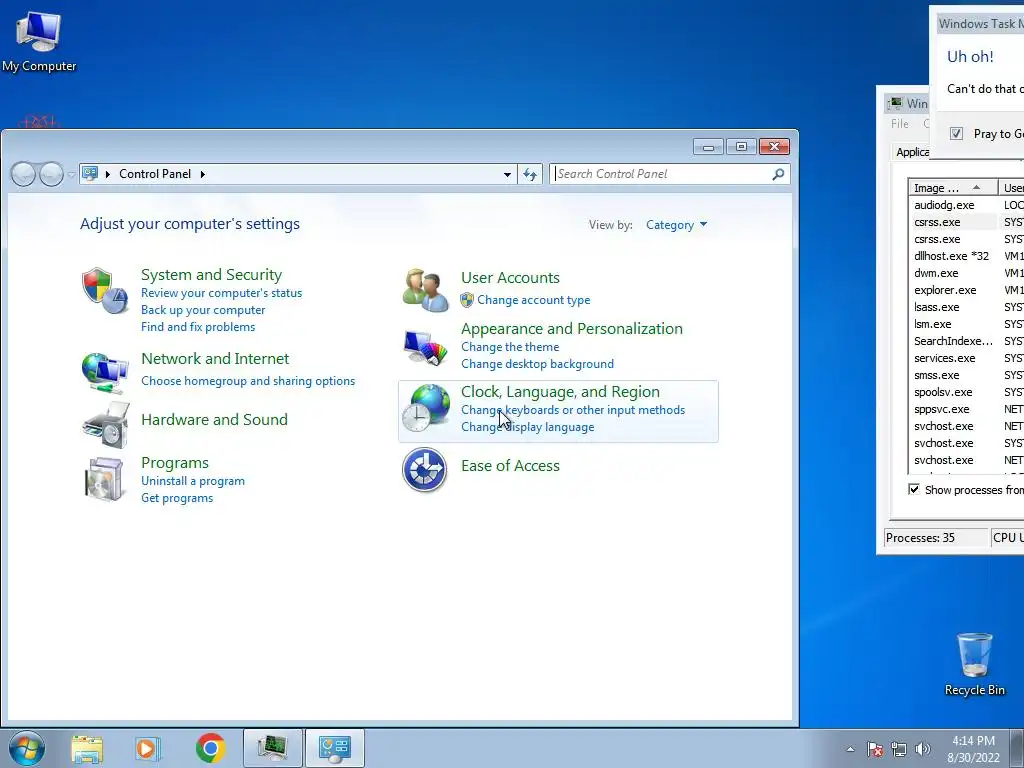1024x768 pixels.
Task: Click the search magnifier icon in Control Panel
Action: [x=778, y=174]
